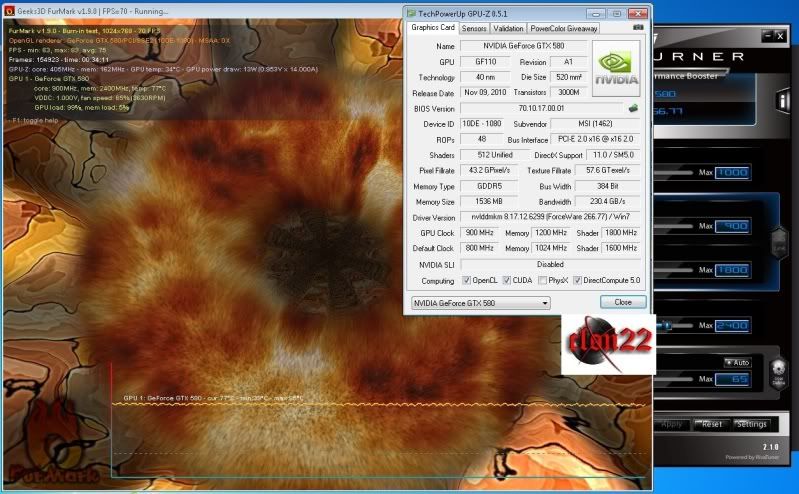Click the Subvendor value MSI (1462)

(595, 123)
